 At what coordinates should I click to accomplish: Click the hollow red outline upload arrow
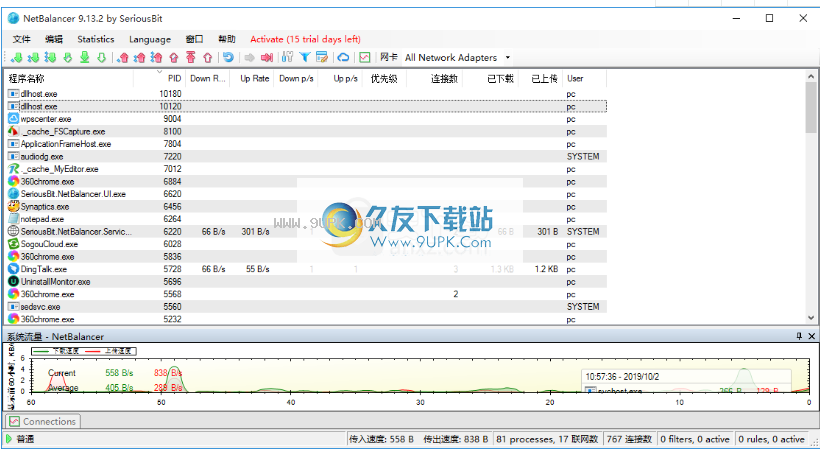tap(208, 58)
